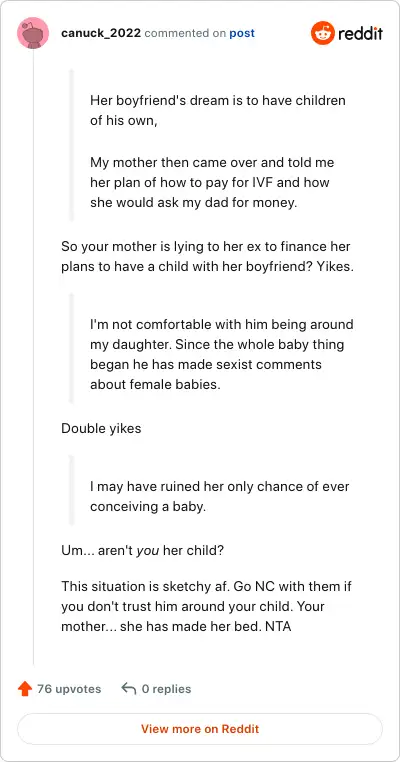Click the quote about conceiving a baby
This screenshot has width=400, height=762.
coord(220,496)
